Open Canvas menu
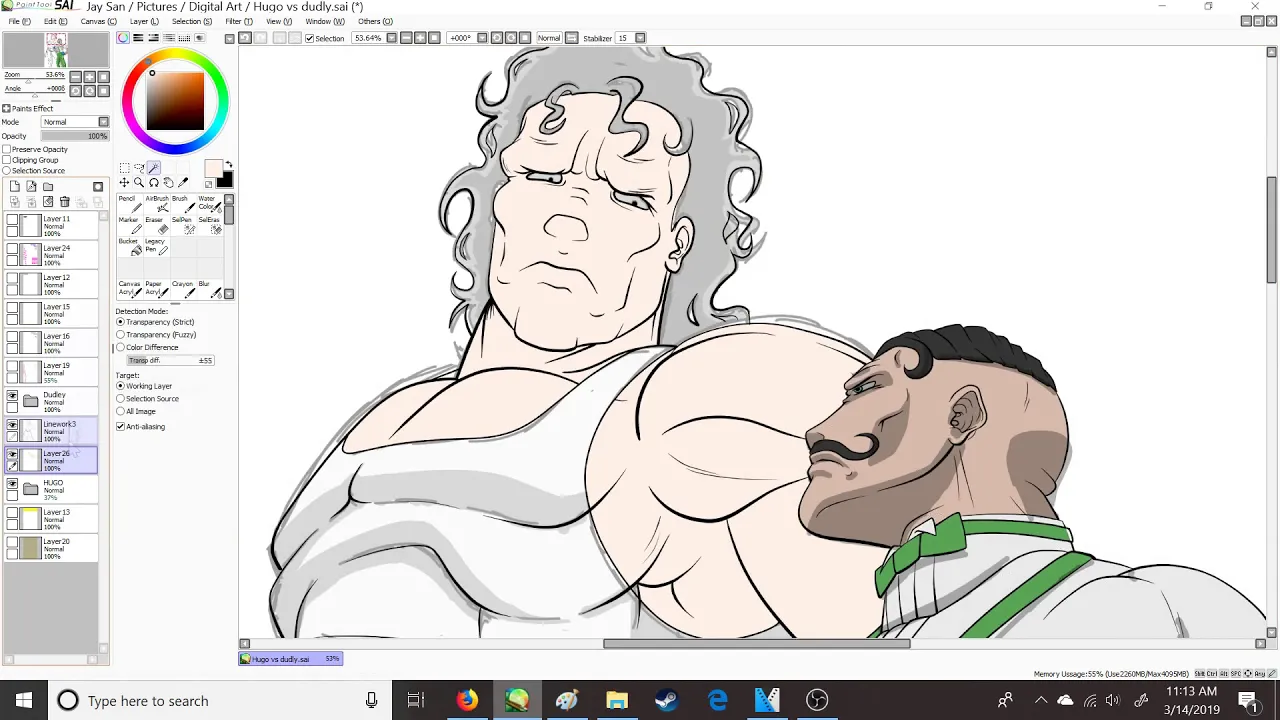This screenshot has width=1280, height=720. 97,21
